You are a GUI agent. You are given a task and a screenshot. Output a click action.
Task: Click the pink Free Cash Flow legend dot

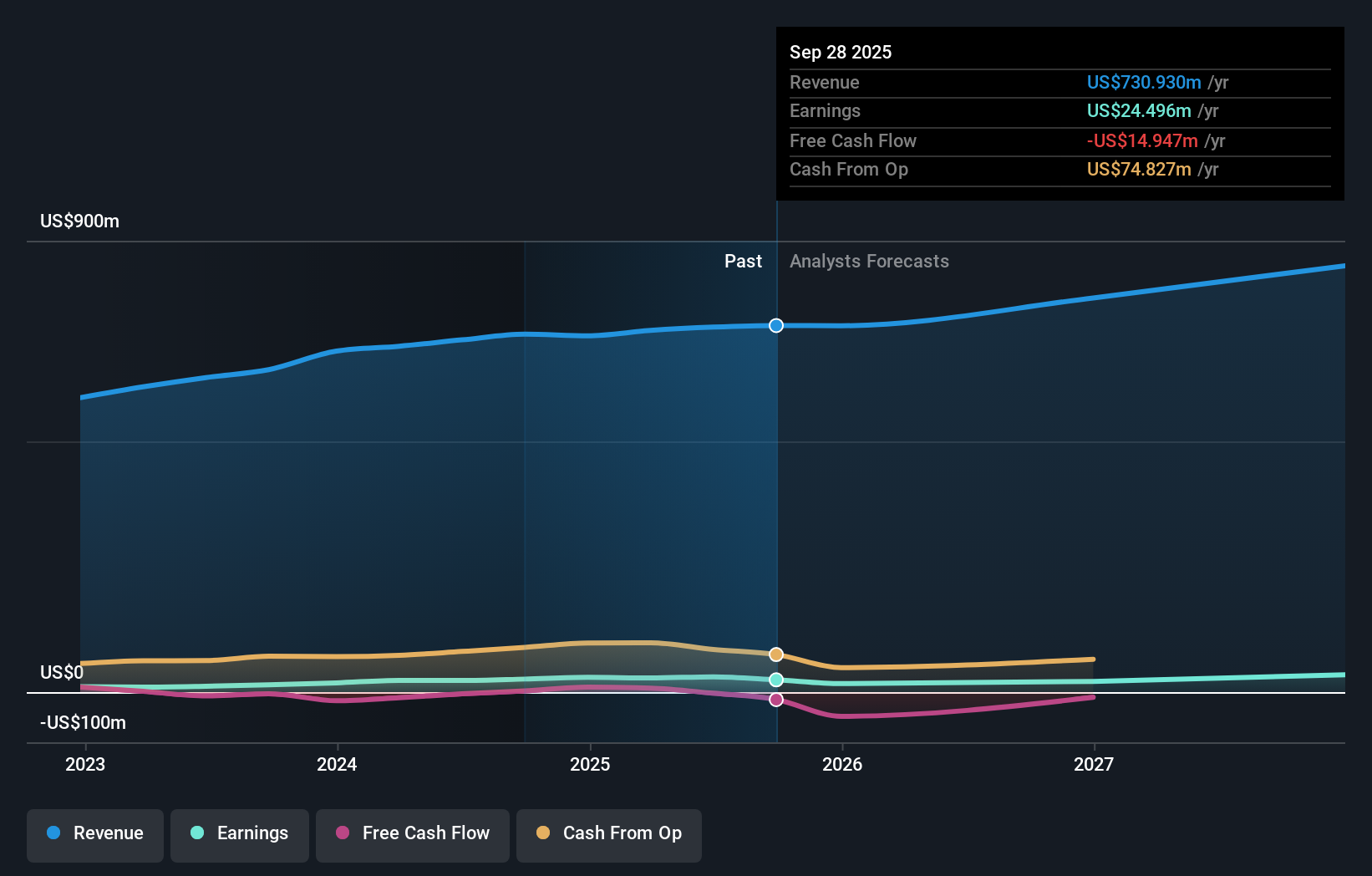pyautogui.click(x=341, y=833)
